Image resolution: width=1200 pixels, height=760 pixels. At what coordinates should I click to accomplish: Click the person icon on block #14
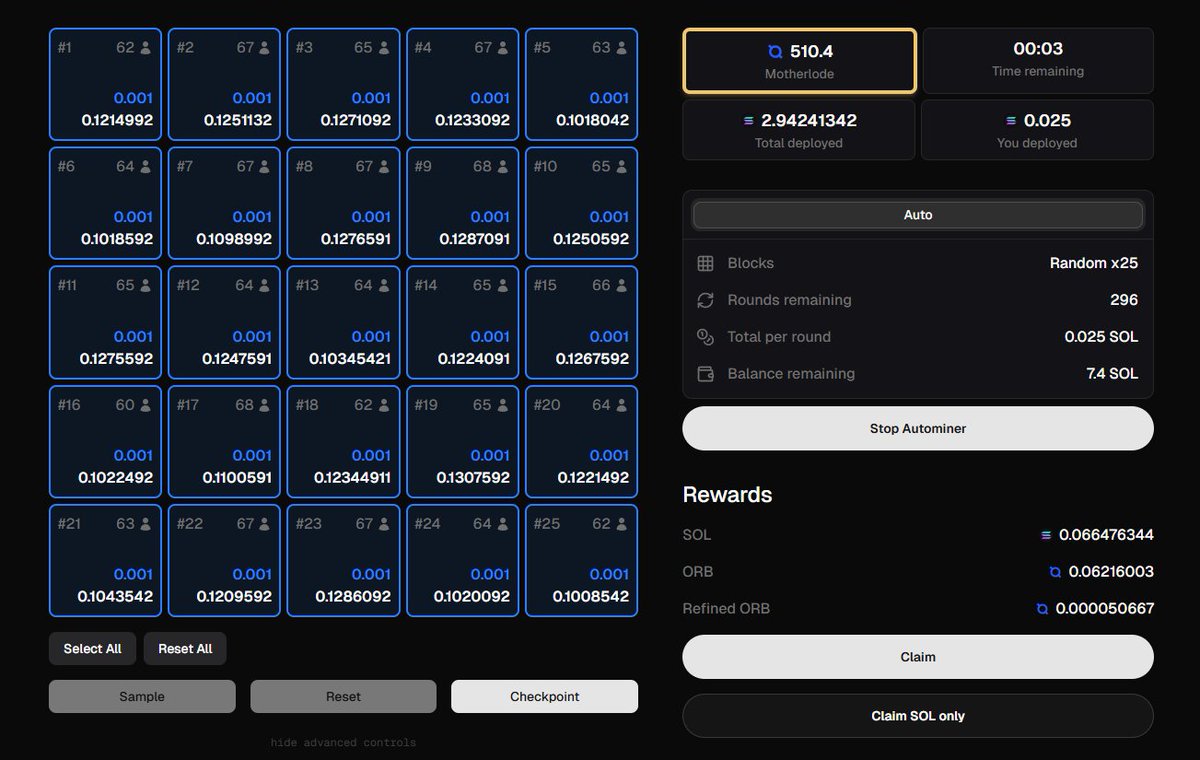click(503, 285)
